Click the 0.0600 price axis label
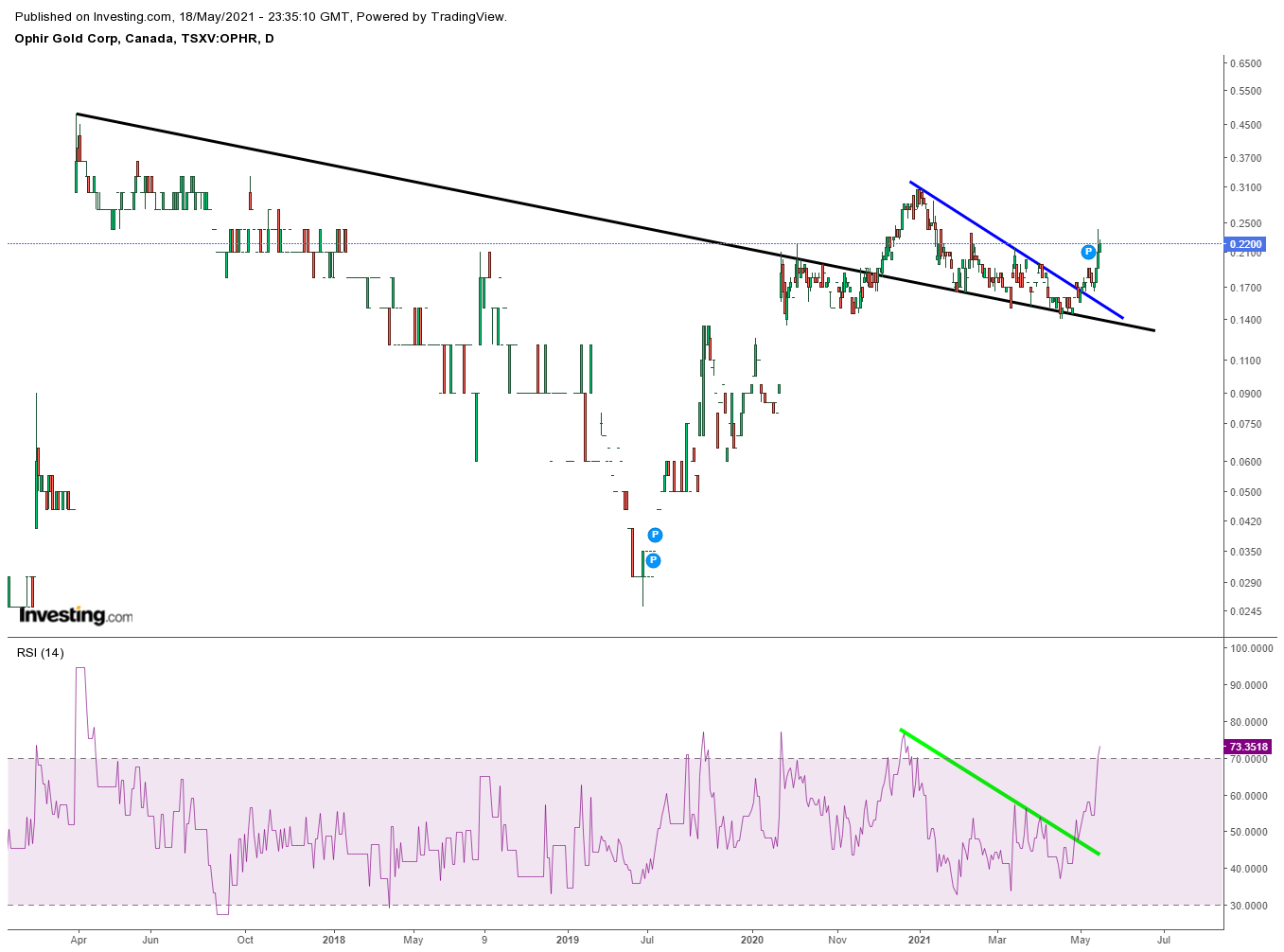 pos(1246,462)
